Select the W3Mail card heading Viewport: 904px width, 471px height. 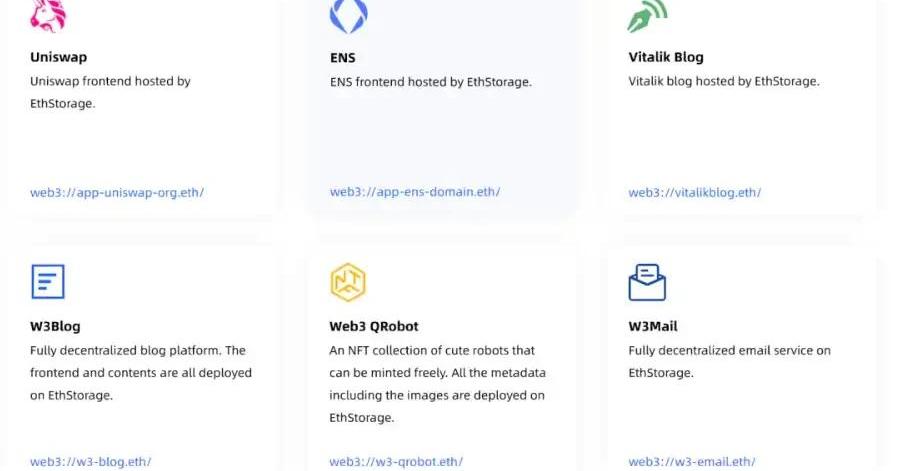pyautogui.click(x=655, y=326)
